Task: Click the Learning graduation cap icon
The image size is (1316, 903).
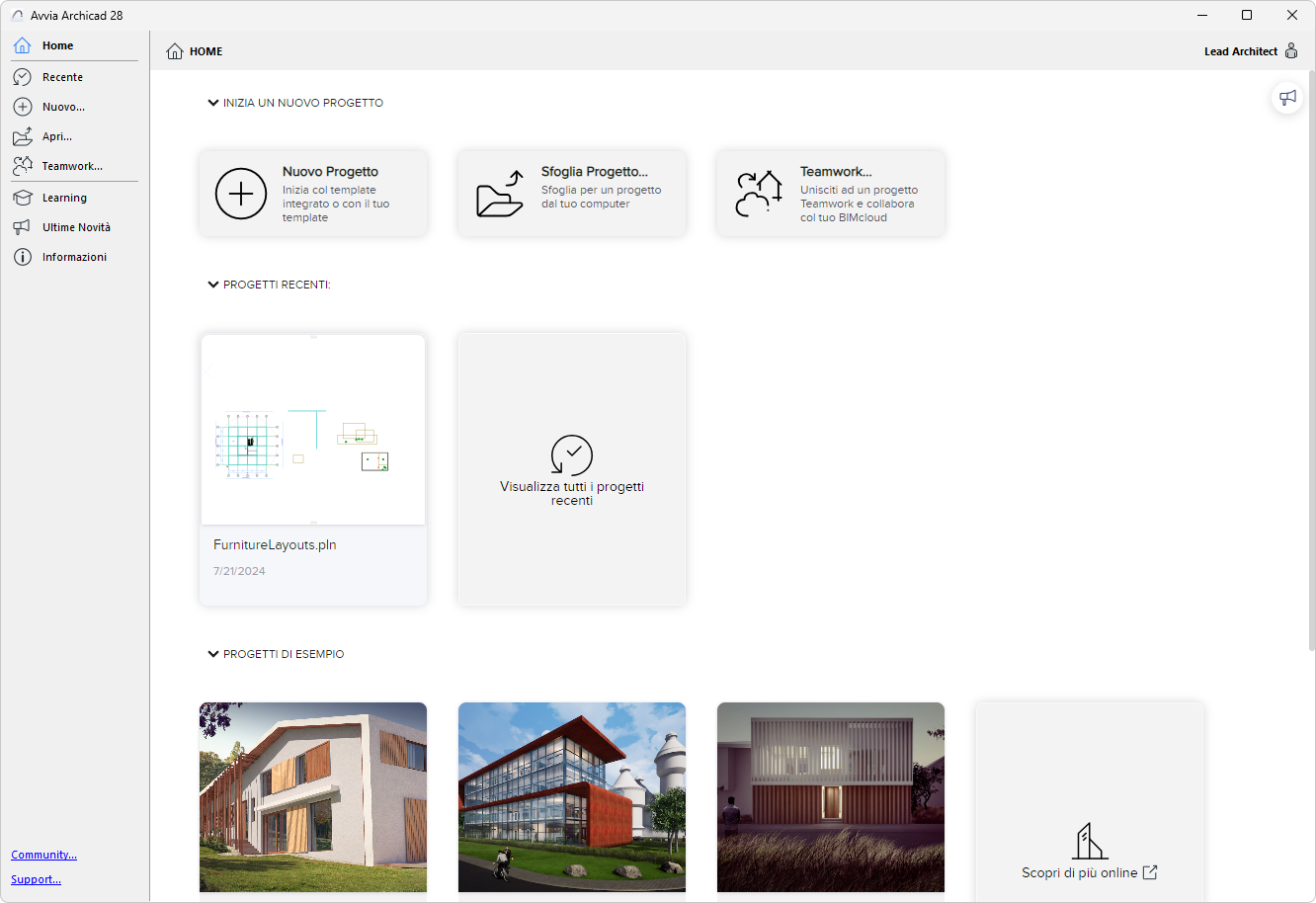Action: [22, 198]
